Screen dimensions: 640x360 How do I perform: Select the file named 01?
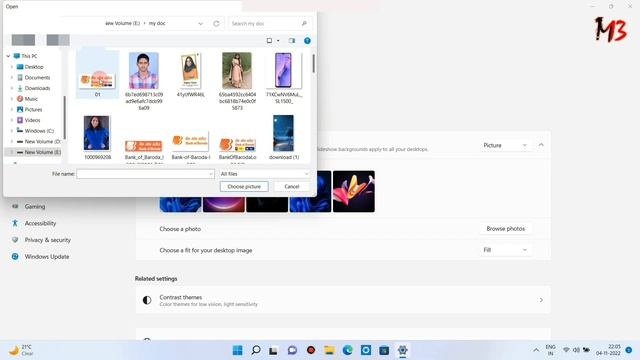click(97, 74)
